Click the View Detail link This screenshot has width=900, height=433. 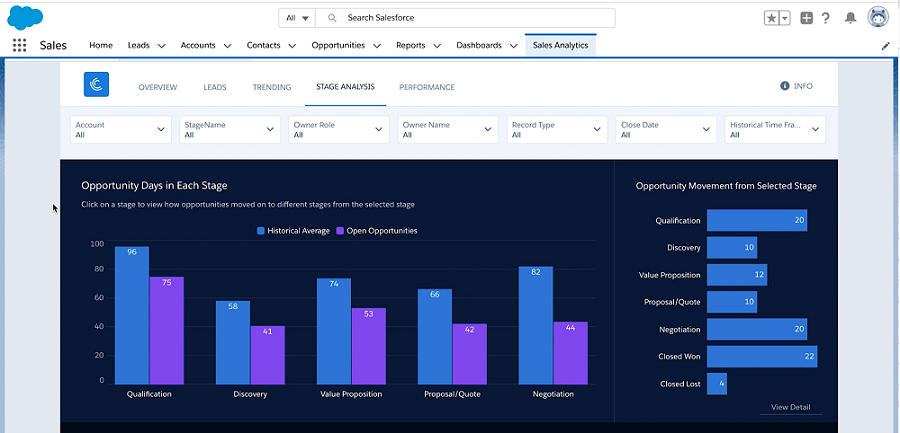click(791, 407)
